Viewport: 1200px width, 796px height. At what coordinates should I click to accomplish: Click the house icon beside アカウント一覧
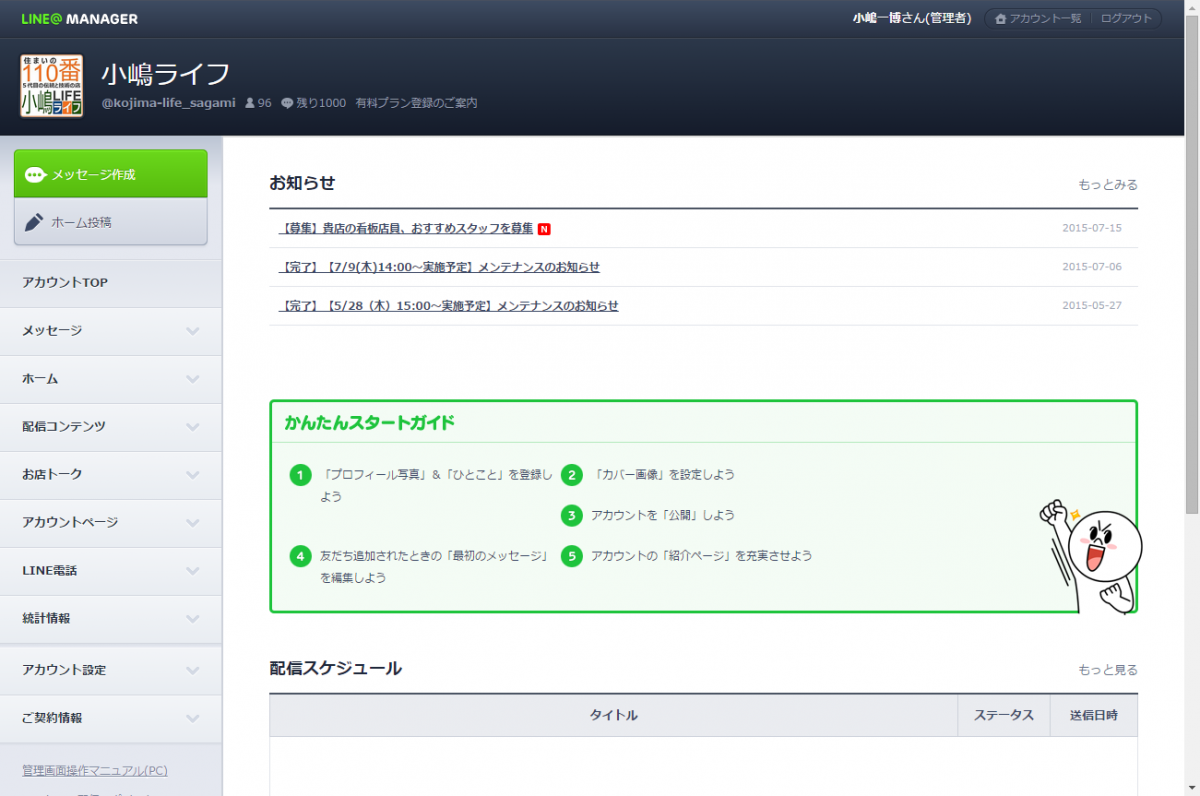click(1000, 19)
